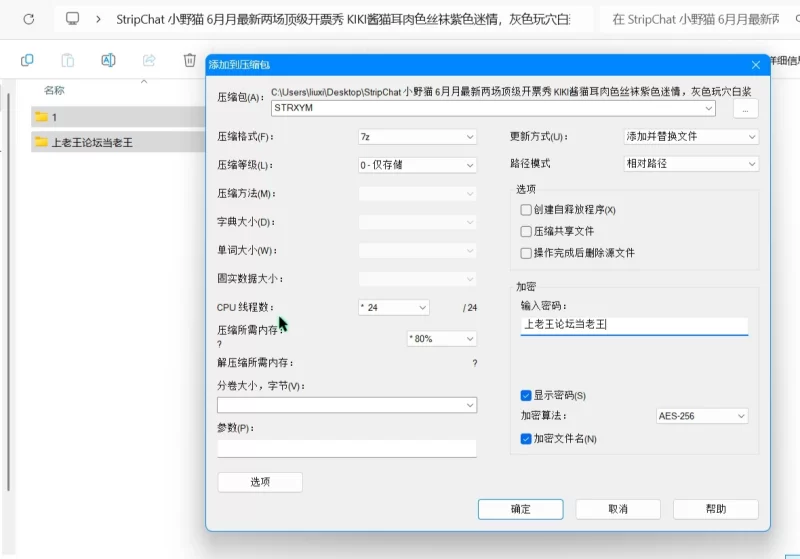The width and height of the screenshot is (800, 559).
Task: Click the Explorer paste toolbar icon
Action: tap(67, 60)
